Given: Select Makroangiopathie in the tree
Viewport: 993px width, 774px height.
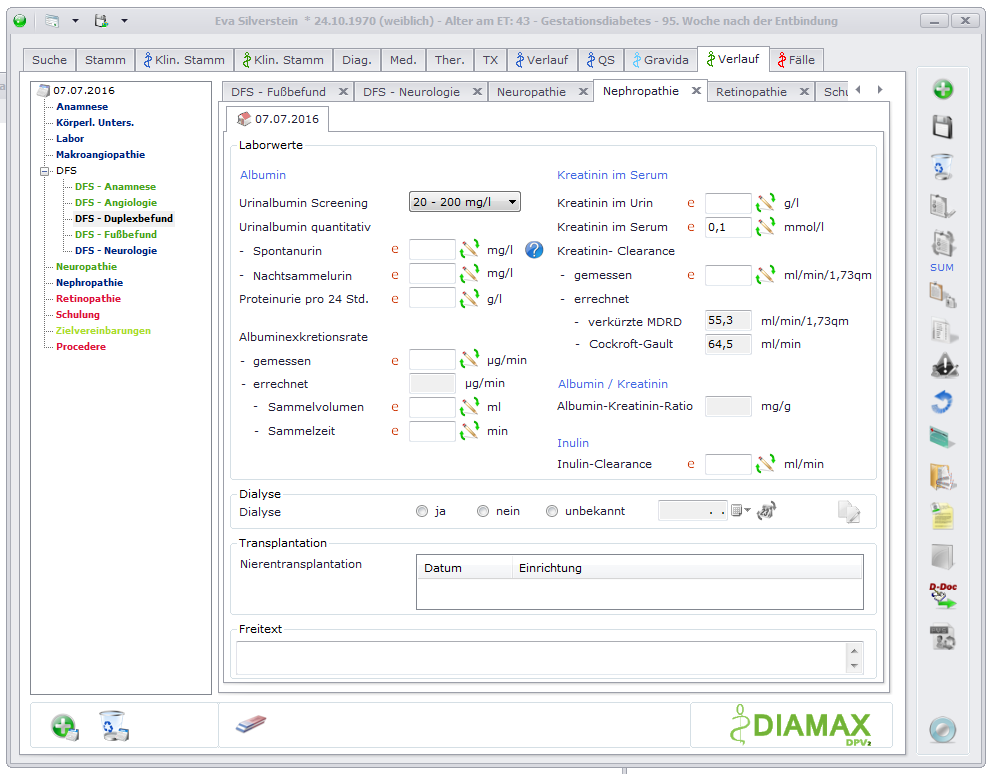Looking at the screenshot, I should click(x=100, y=155).
